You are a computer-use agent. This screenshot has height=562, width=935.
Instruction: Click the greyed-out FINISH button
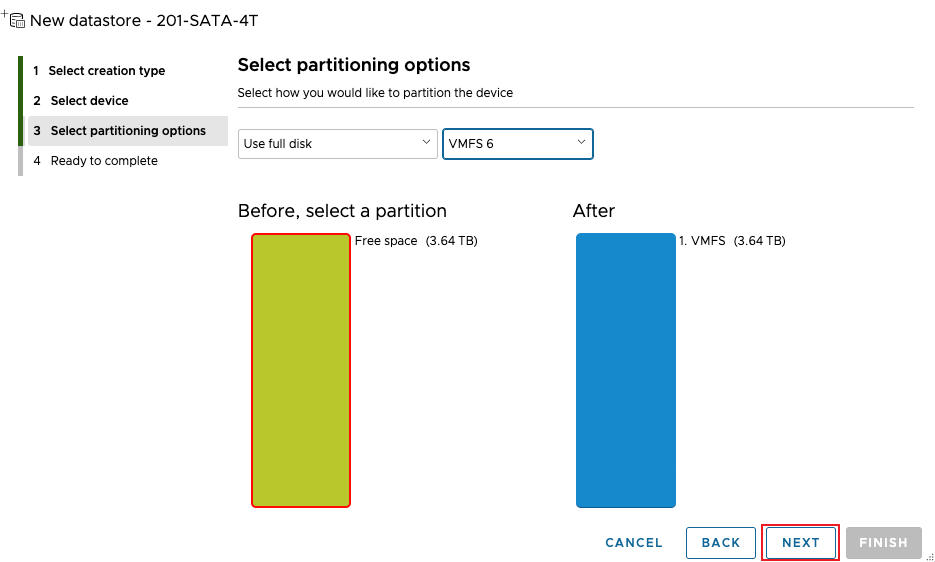click(x=884, y=543)
